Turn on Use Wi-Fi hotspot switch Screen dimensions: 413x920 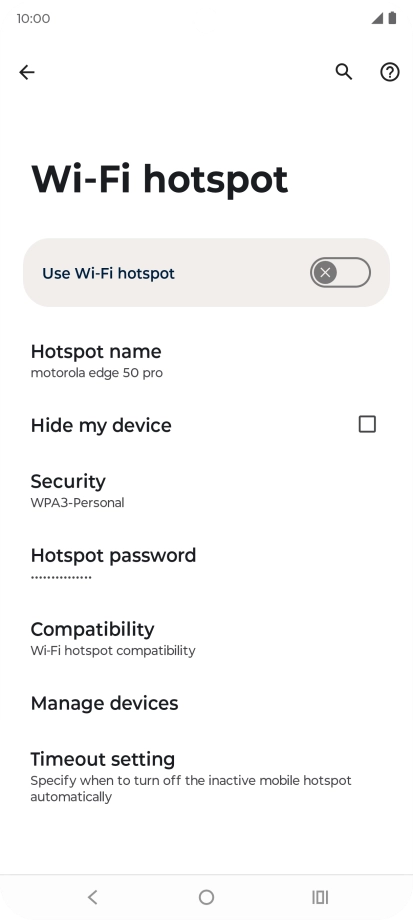point(340,272)
